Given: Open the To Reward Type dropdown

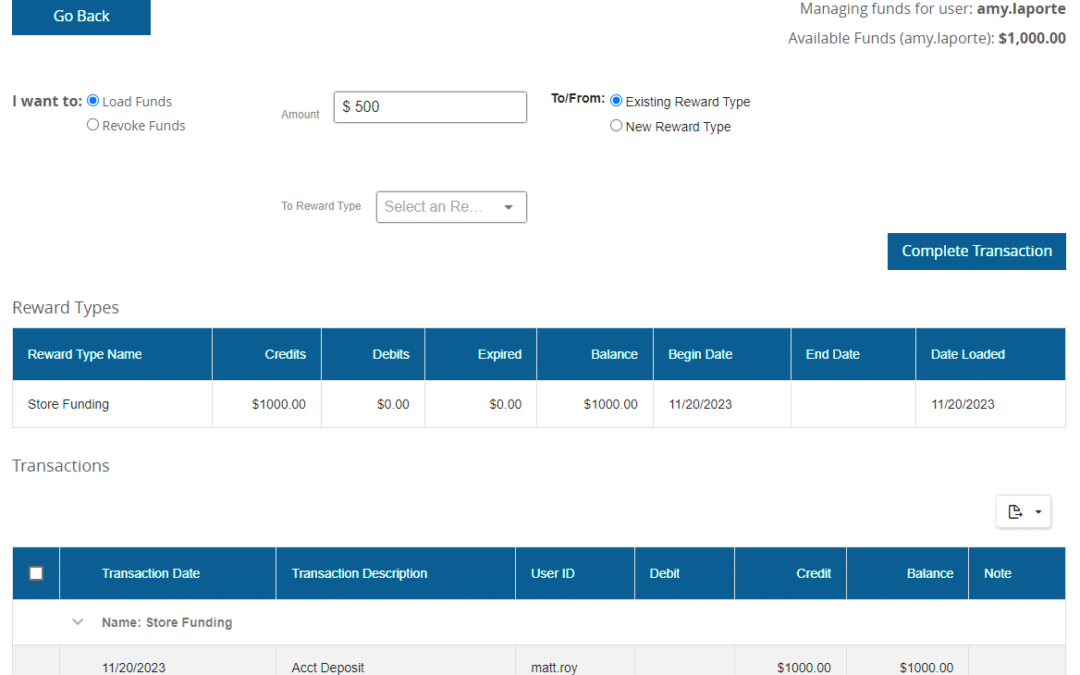Looking at the screenshot, I should pos(451,207).
